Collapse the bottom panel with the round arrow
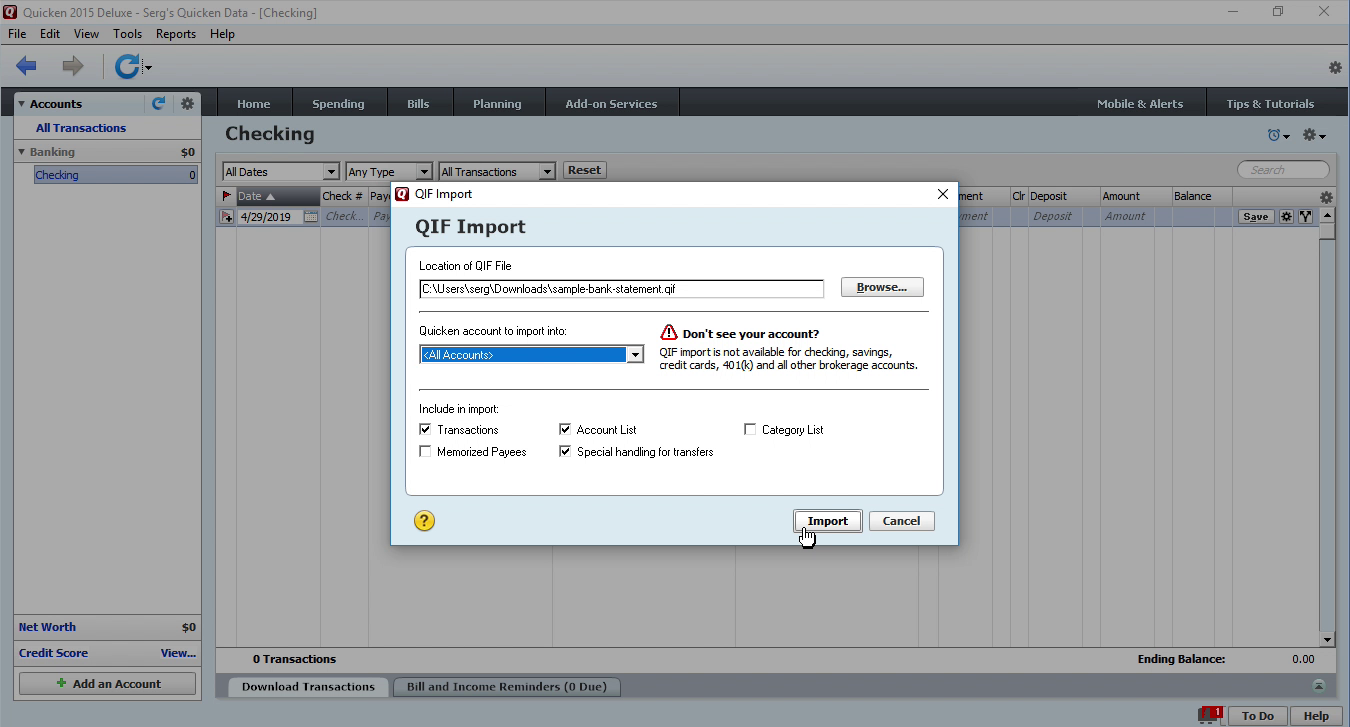The image size is (1350, 727). tap(1319, 686)
